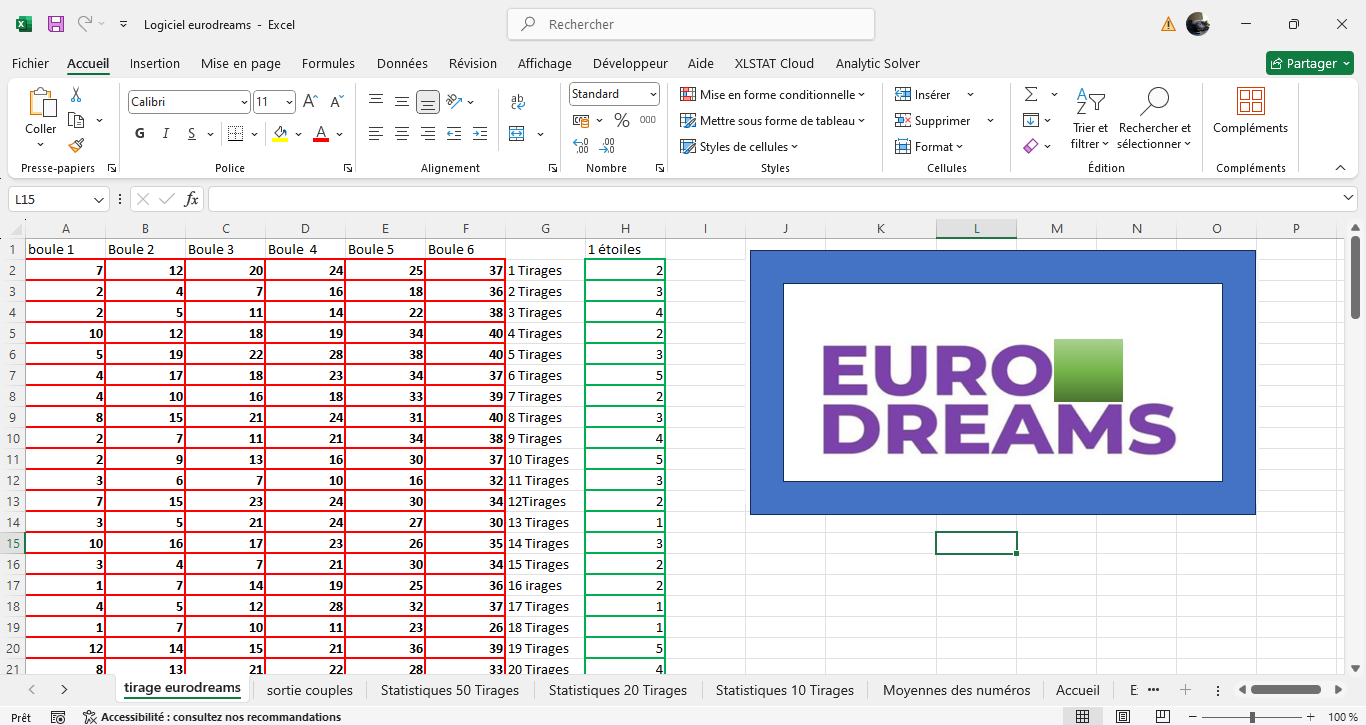
Task: Remove a decimal place
Action: tap(609, 146)
